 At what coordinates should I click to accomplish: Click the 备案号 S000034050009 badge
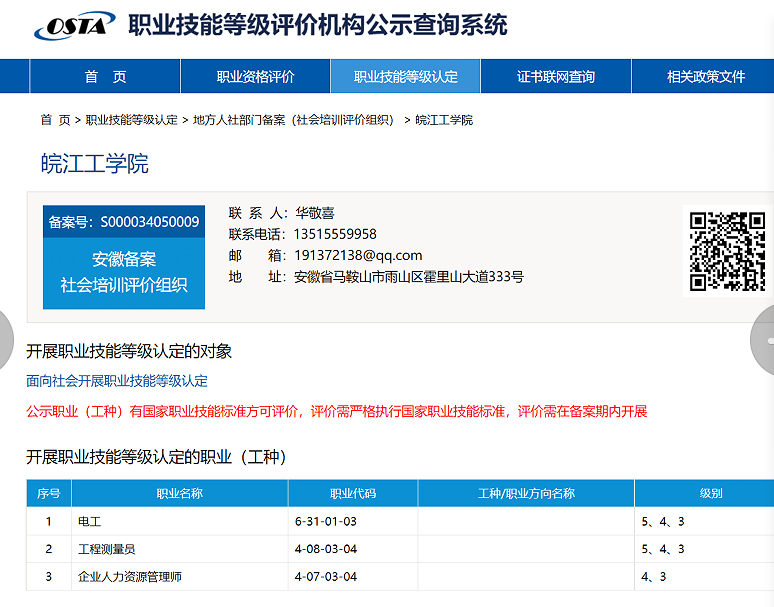point(124,222)
